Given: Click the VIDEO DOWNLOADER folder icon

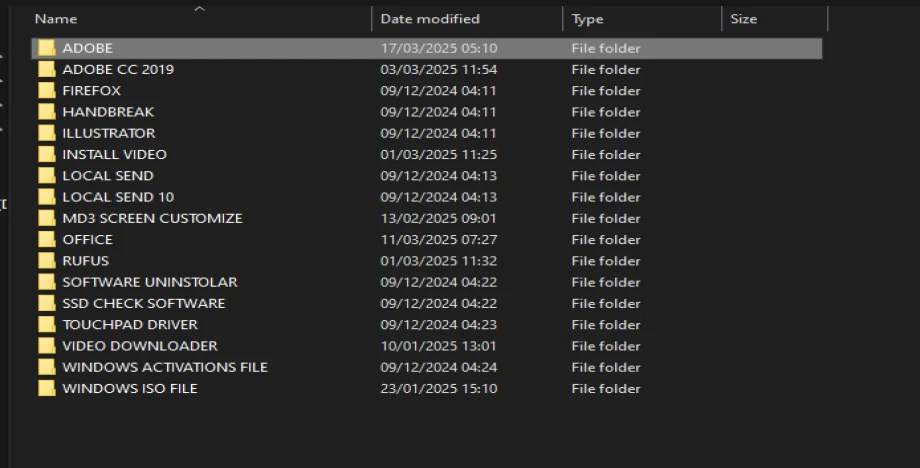Looking at the screenshot, I should (x=46, y=346).
